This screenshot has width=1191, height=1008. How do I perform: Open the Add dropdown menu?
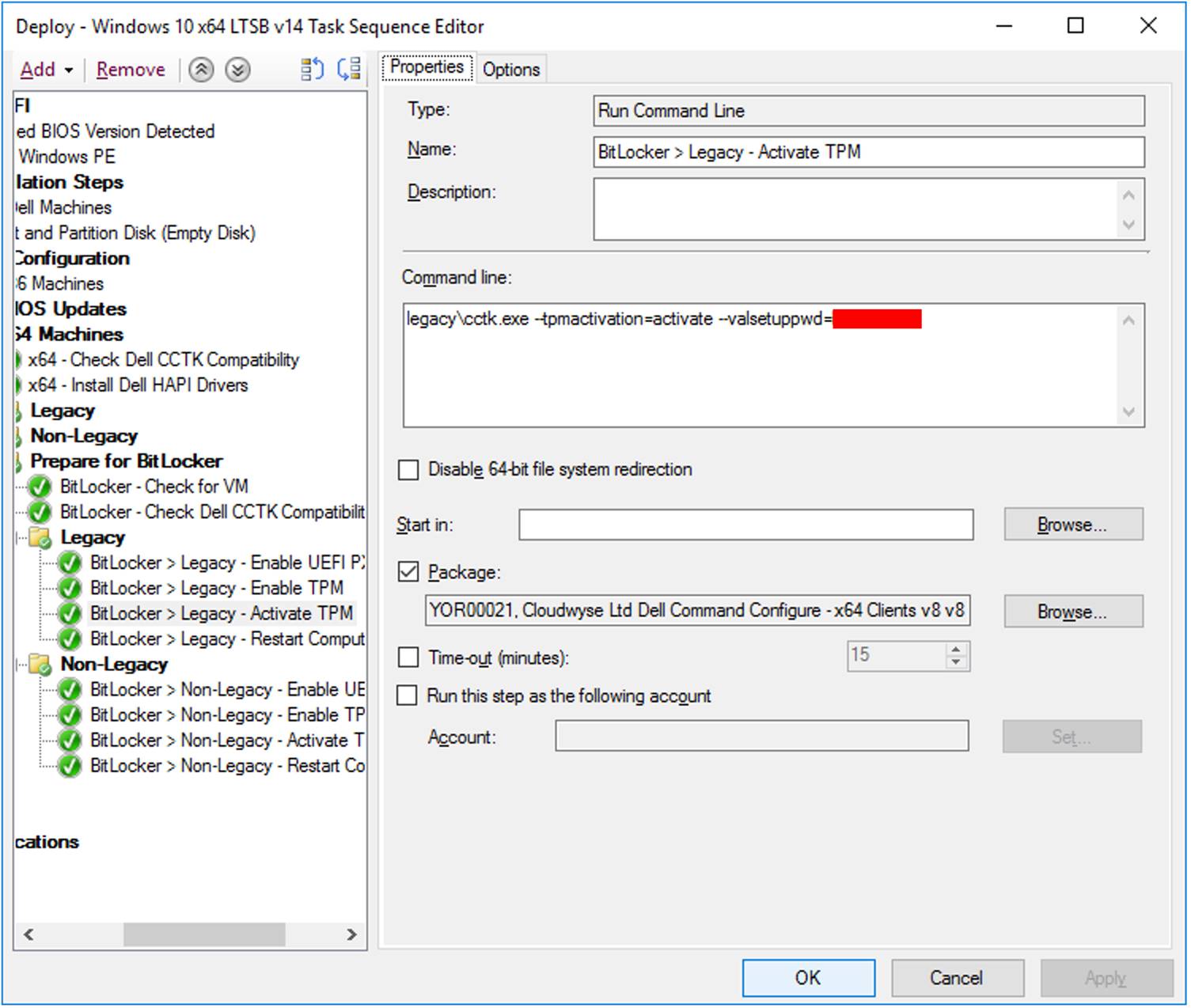coord(47,70)
